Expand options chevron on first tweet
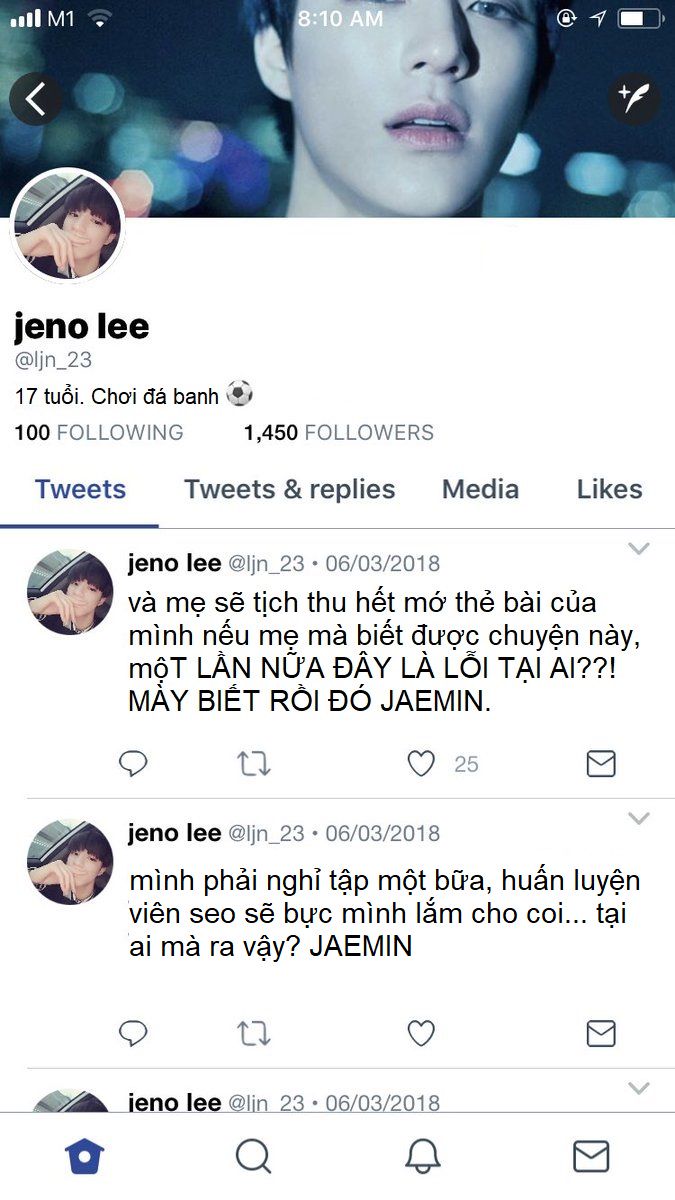This screenshot has height=1200, width=675. click(638, 548)
